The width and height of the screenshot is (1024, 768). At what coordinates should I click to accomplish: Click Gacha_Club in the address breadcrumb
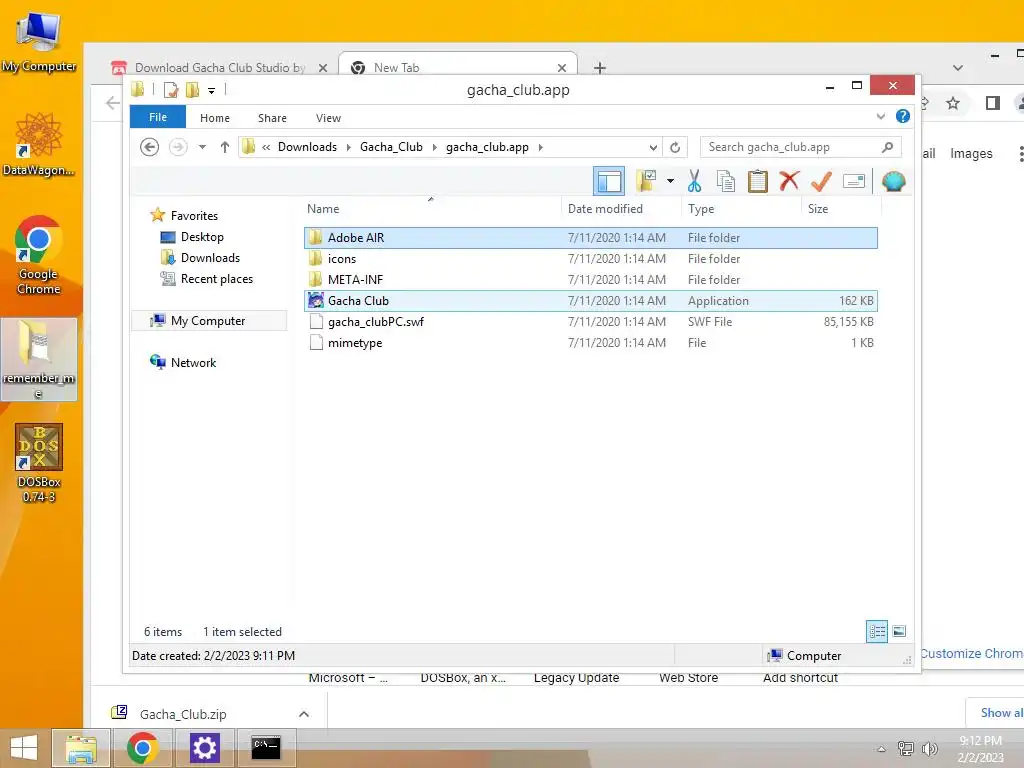(x=391, y=147)
